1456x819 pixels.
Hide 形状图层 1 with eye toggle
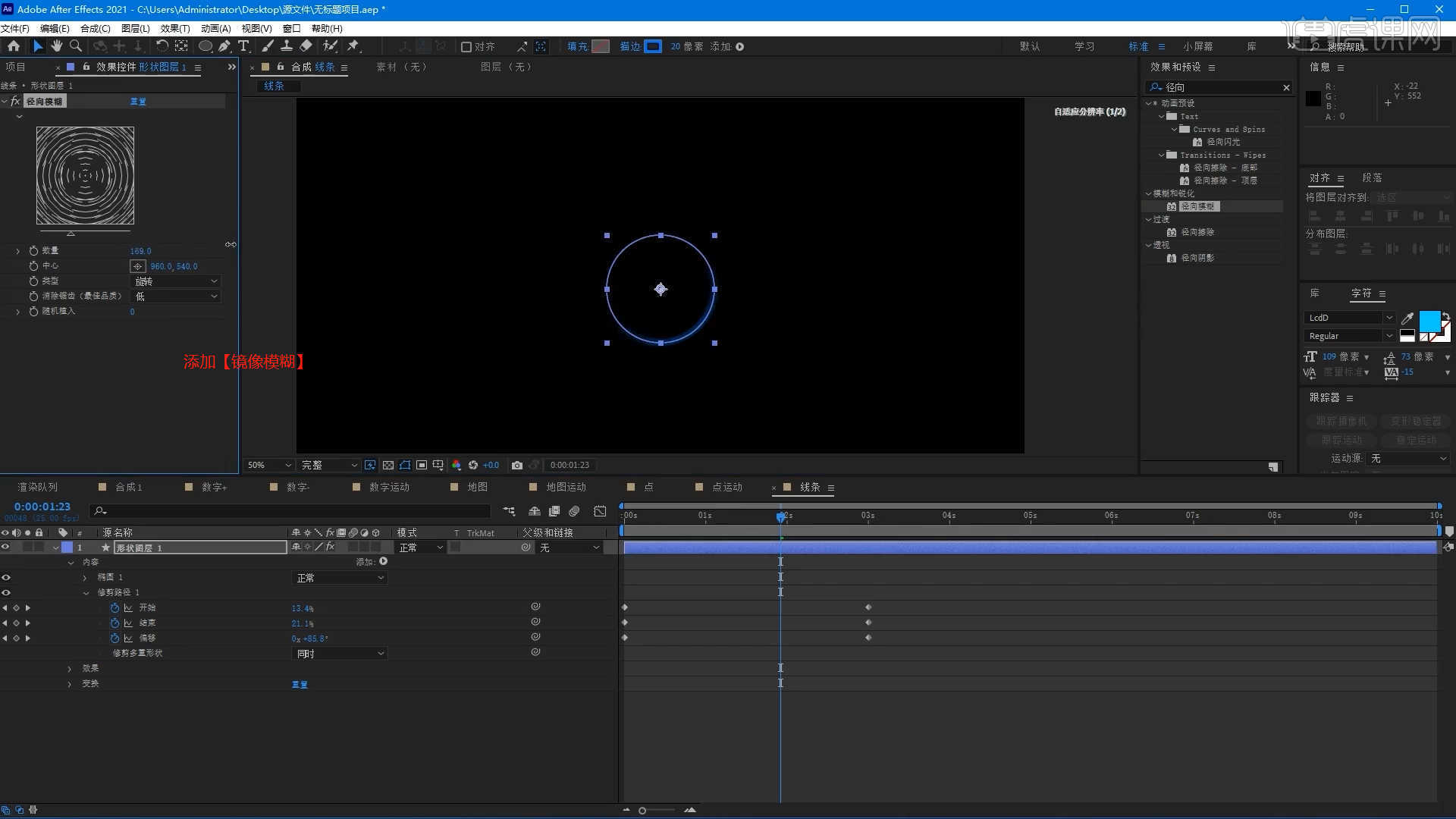[6, 547]
